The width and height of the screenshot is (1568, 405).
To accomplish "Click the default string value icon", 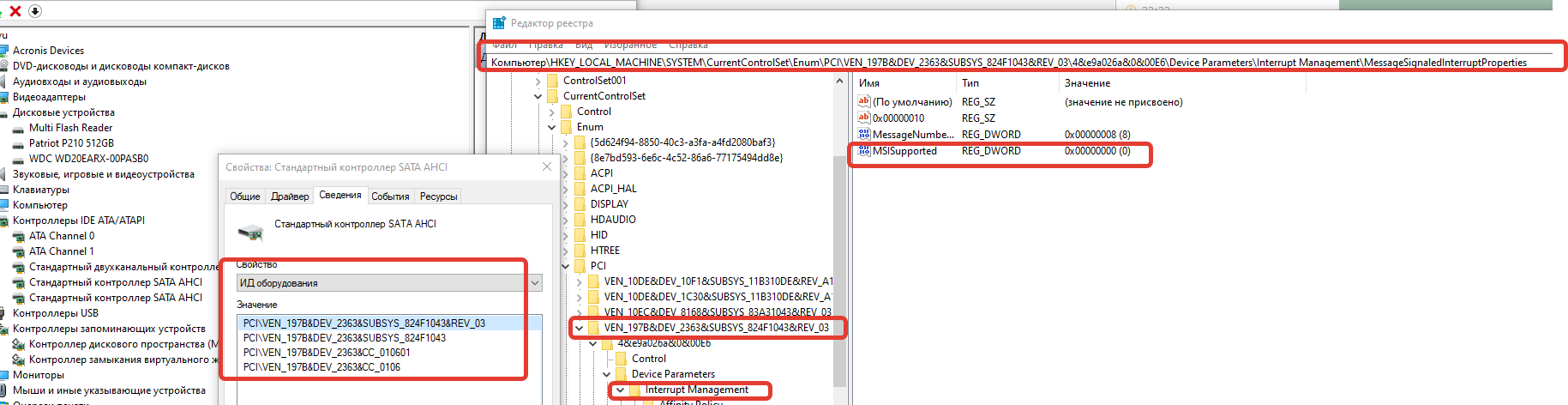I will 864,102.
